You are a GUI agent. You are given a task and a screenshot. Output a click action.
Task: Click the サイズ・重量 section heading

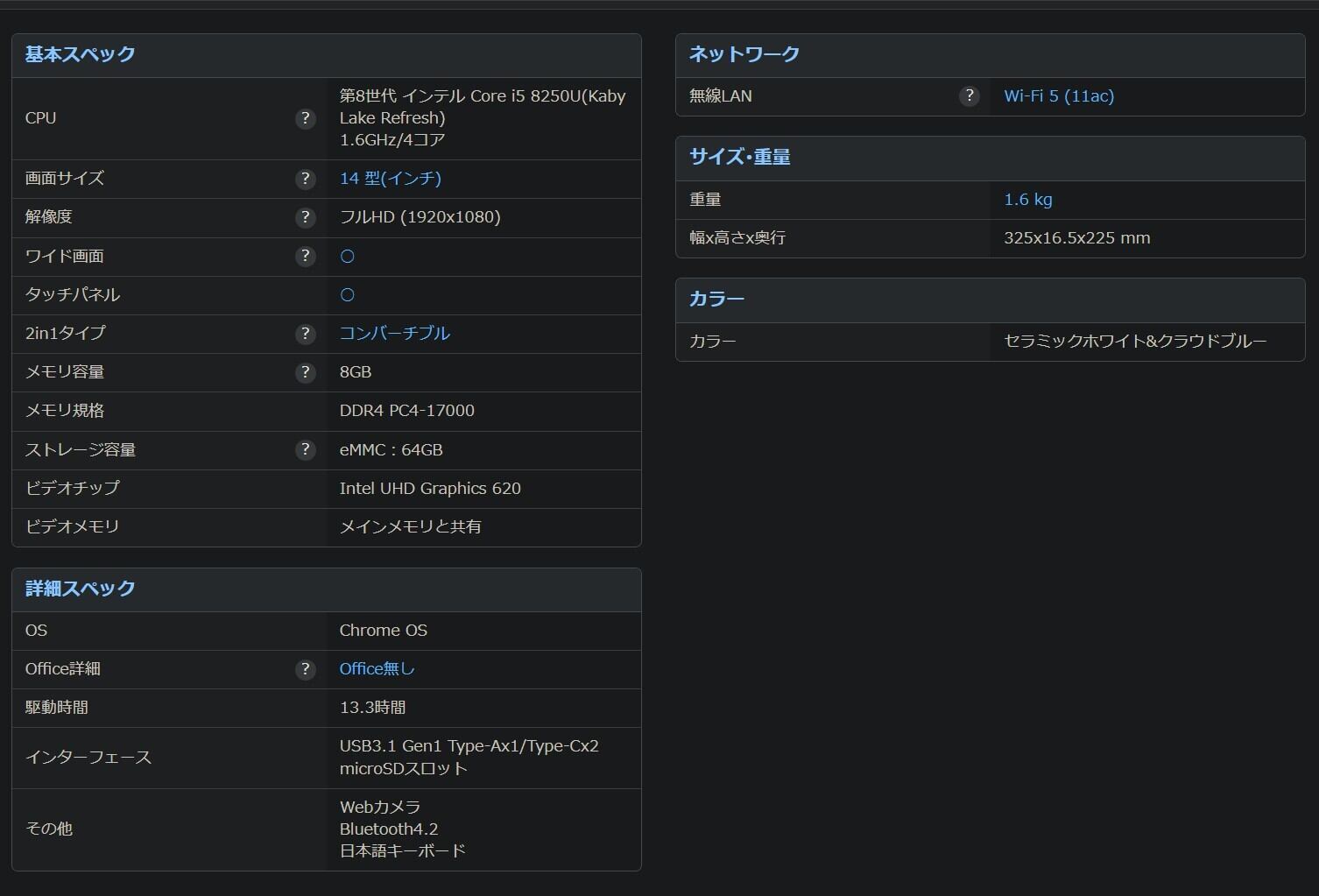pos(739,158)
